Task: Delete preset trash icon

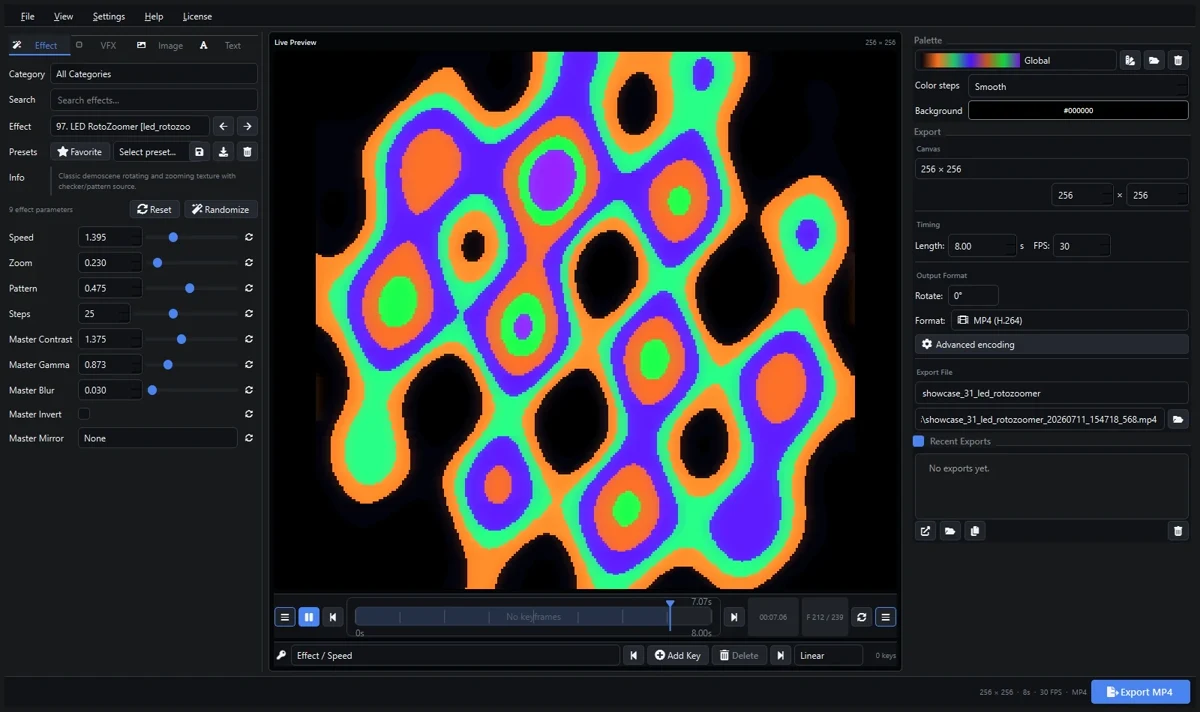Action: click(x=248, y=152)
